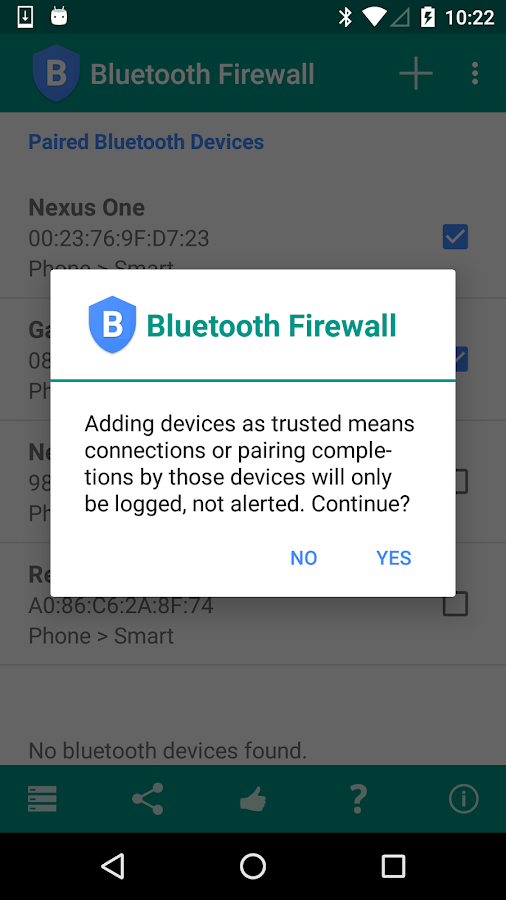This screenshot has height=900, width=506.
Task: Tap the Bluetooth Firewall shield logo in the header
Action: [56, 73]
